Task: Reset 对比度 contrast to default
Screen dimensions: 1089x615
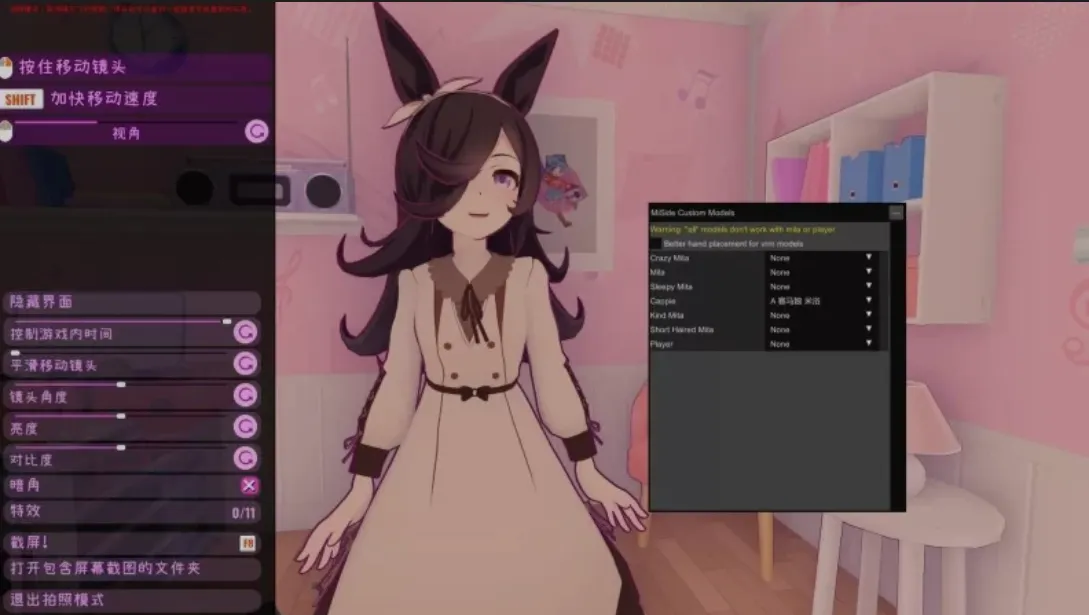Action: click(245, 459)
